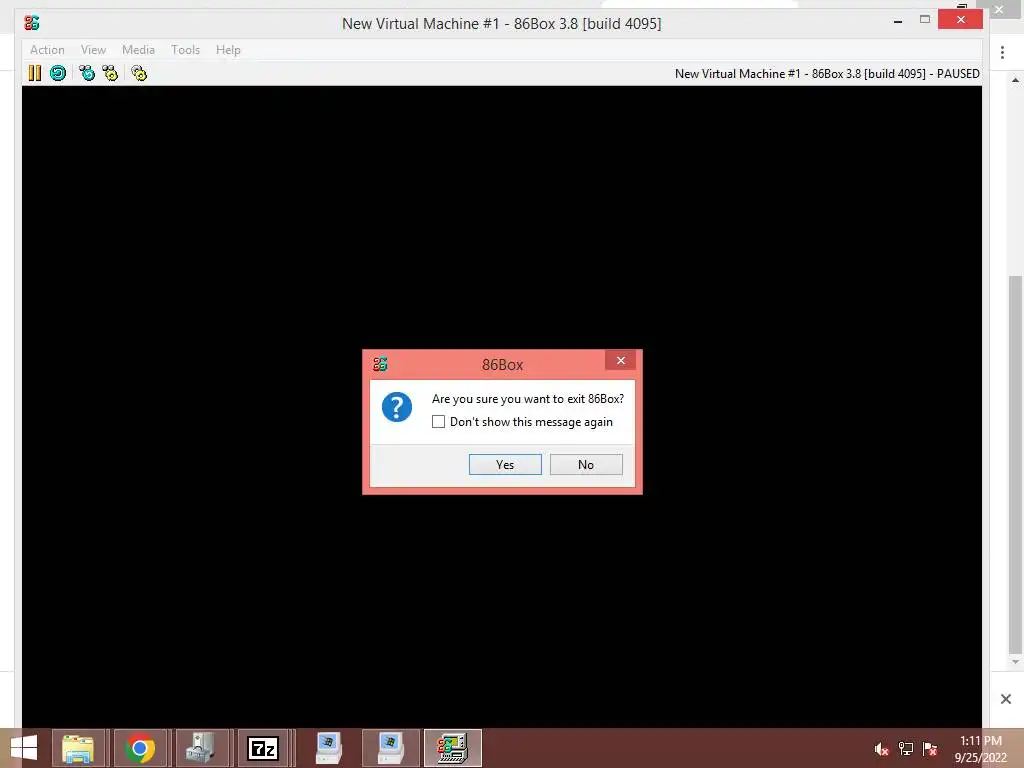Screen dimensions: 1024x768
Task: Click "Are you sure you want to exit 86Box?" text
Action: point(528,399)
